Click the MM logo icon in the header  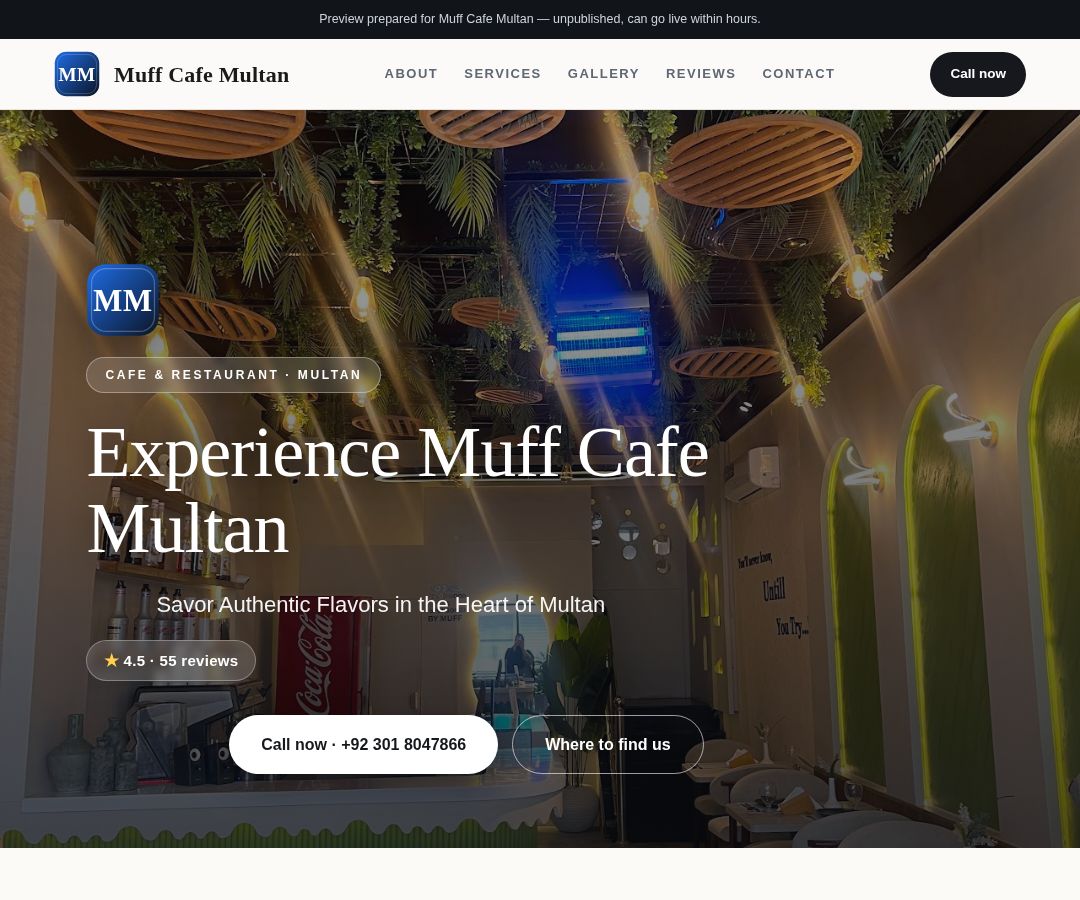76,74
